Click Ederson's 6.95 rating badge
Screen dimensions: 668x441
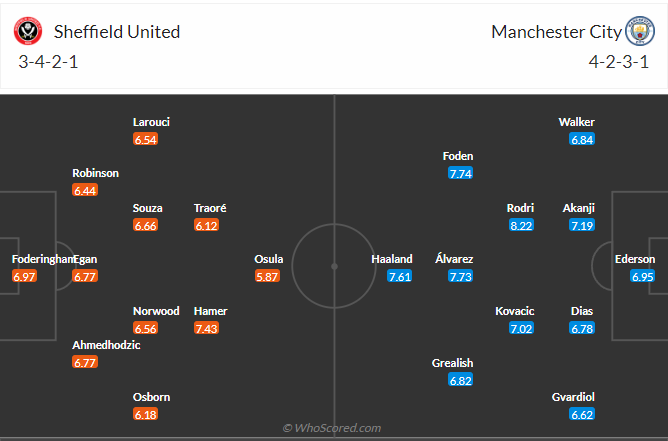(642, 276)
